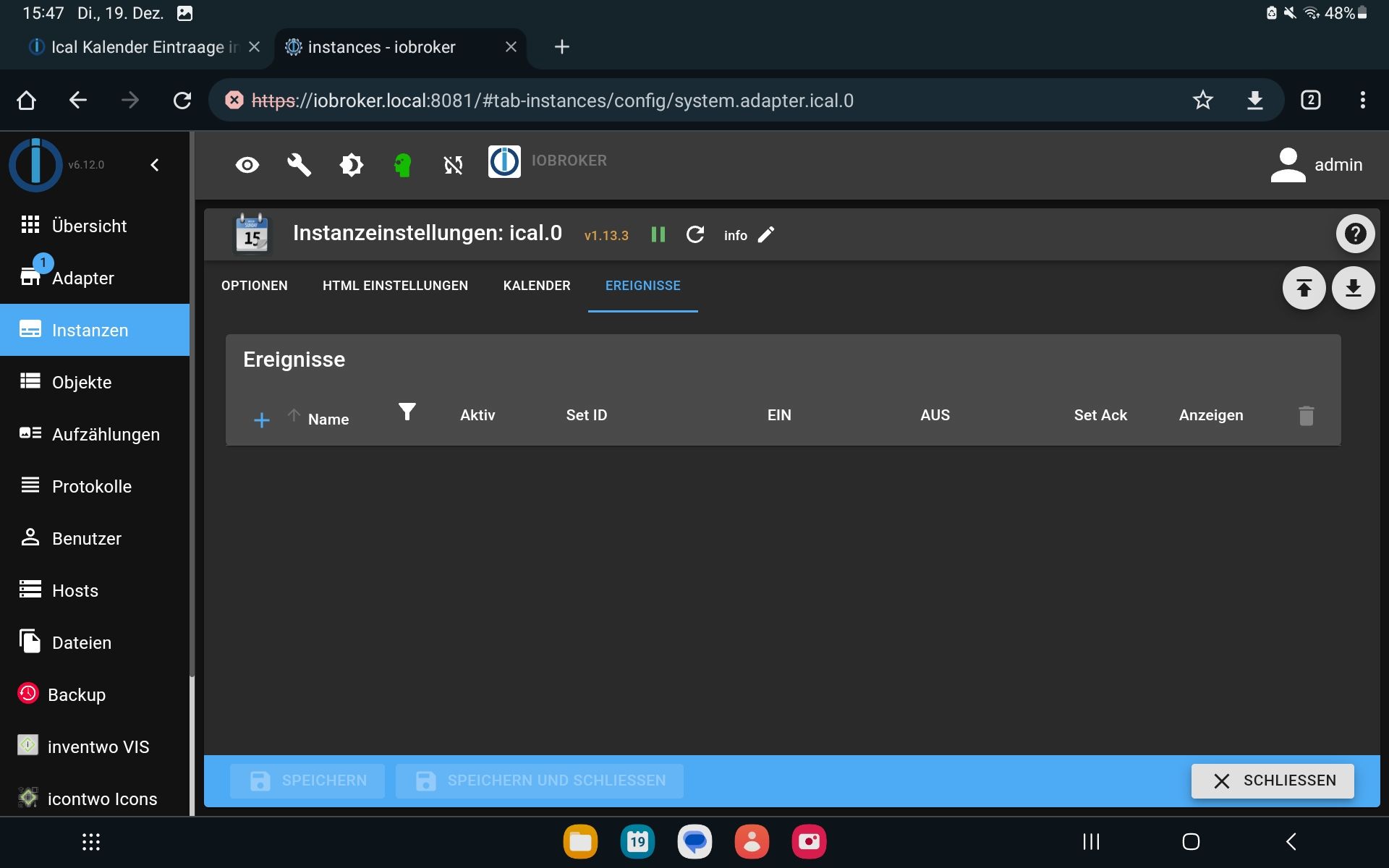Sort events by Name column arrow
Viewport: 1389px width, 868px height.
tap(294, 415)
